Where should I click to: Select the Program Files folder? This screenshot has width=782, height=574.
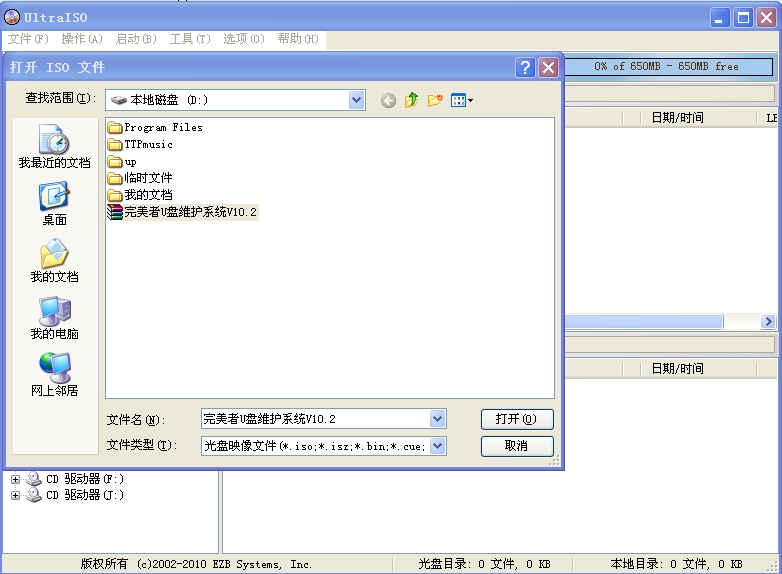click(x=155, y=128)
